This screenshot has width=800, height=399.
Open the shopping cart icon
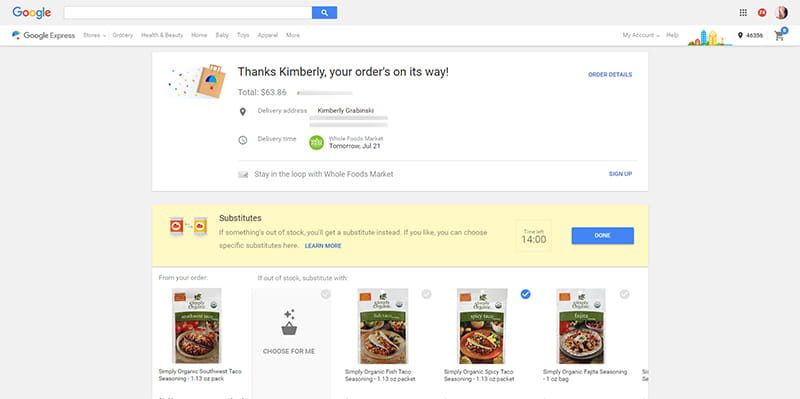click(780, 35)
